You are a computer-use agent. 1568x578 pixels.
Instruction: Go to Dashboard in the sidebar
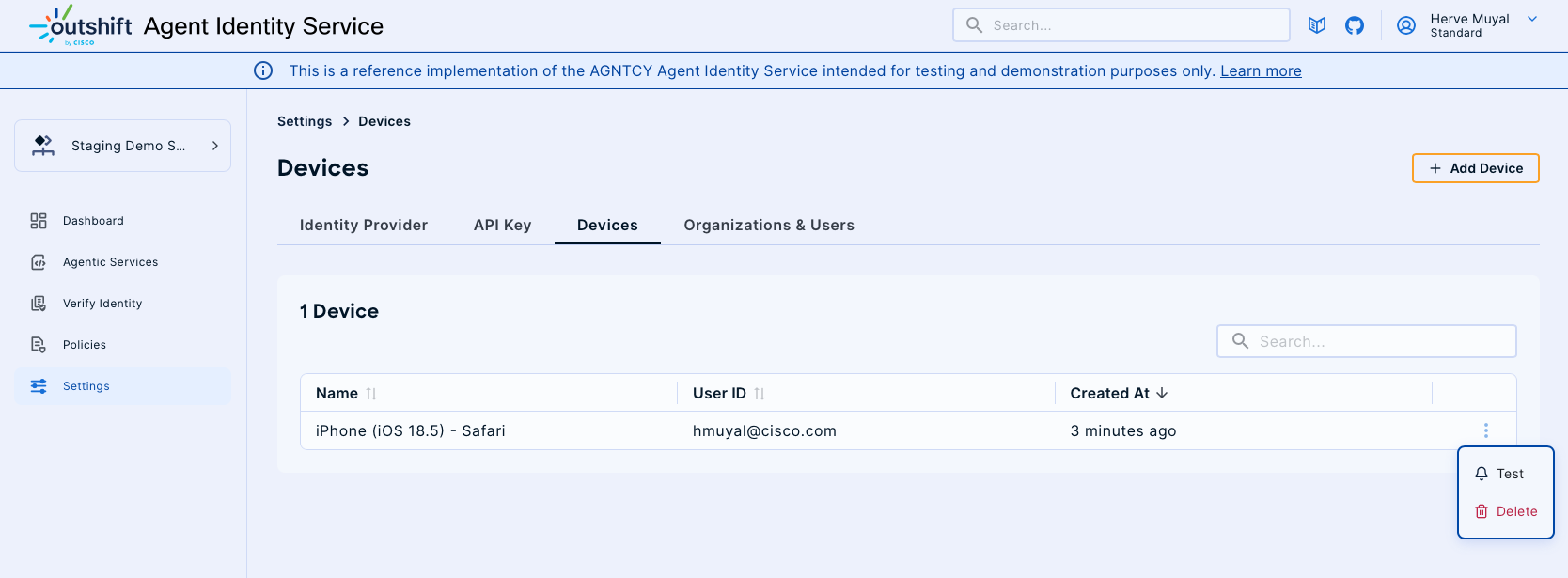(x=122, y=221)
